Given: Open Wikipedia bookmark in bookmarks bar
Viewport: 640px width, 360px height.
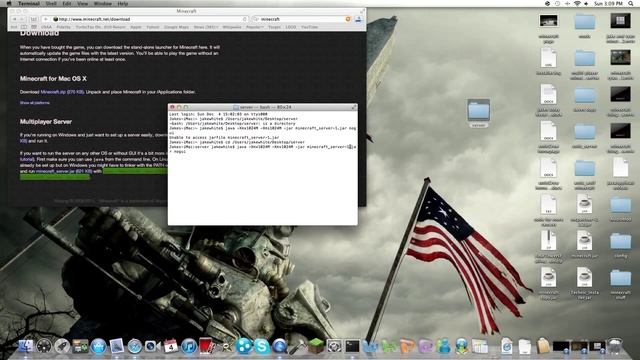Looking at the screenshot, I should [x=232, y=27].
